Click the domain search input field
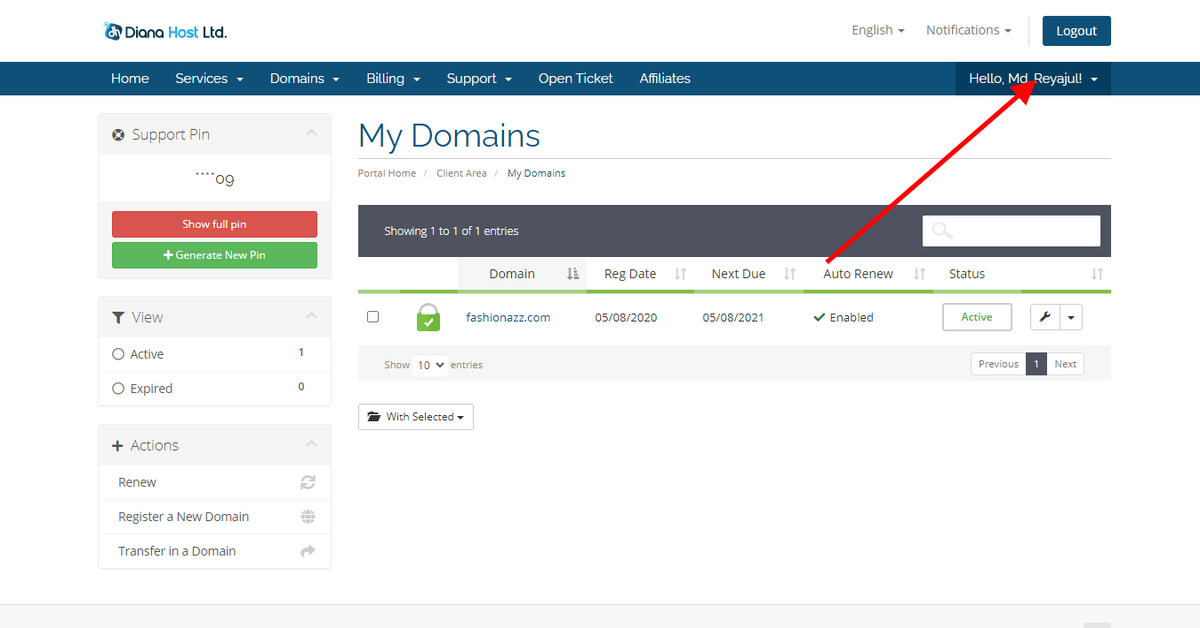Image resolution: width=1200 pixels, height=628 pixels. 1011,231
